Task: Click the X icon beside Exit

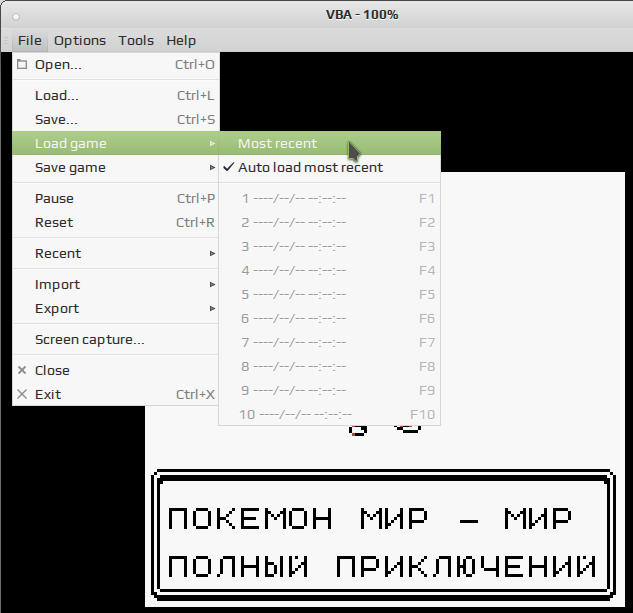Action: tap(22, 394)
